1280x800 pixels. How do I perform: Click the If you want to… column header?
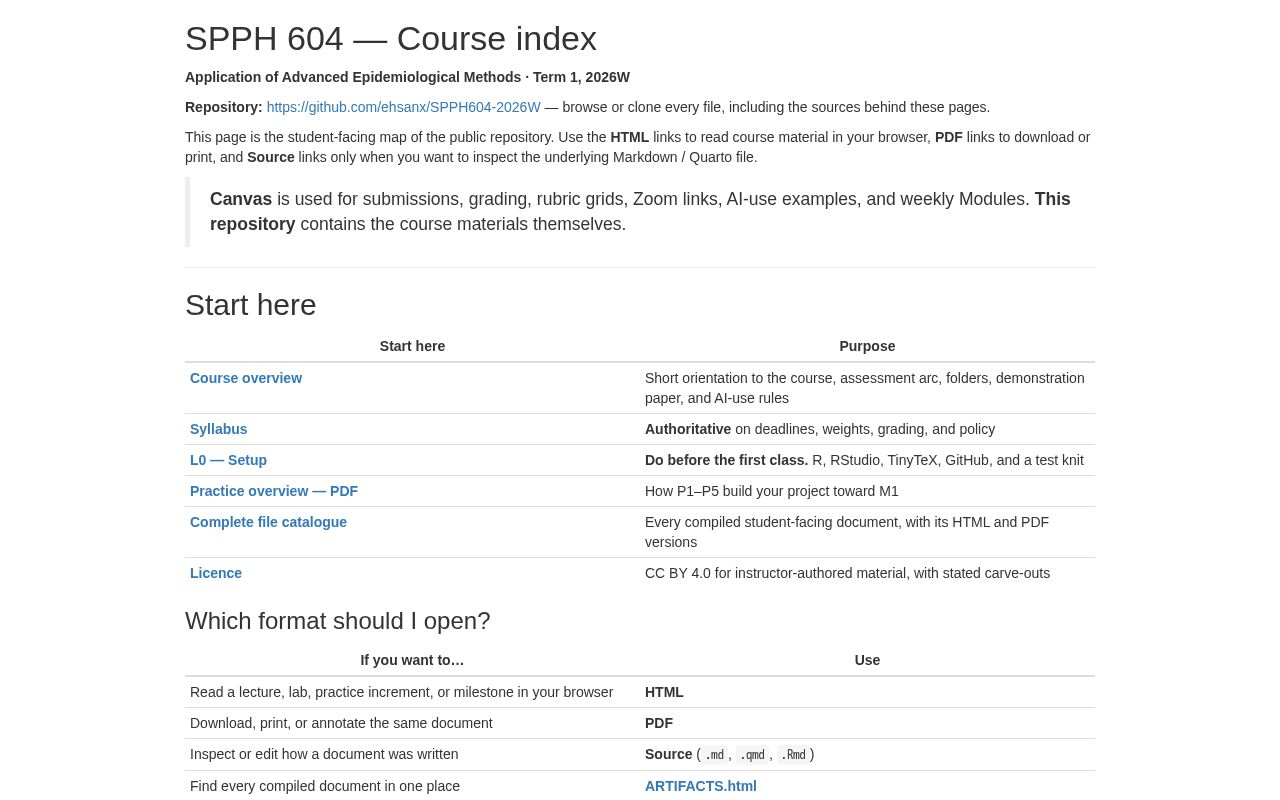coord(412,660)
